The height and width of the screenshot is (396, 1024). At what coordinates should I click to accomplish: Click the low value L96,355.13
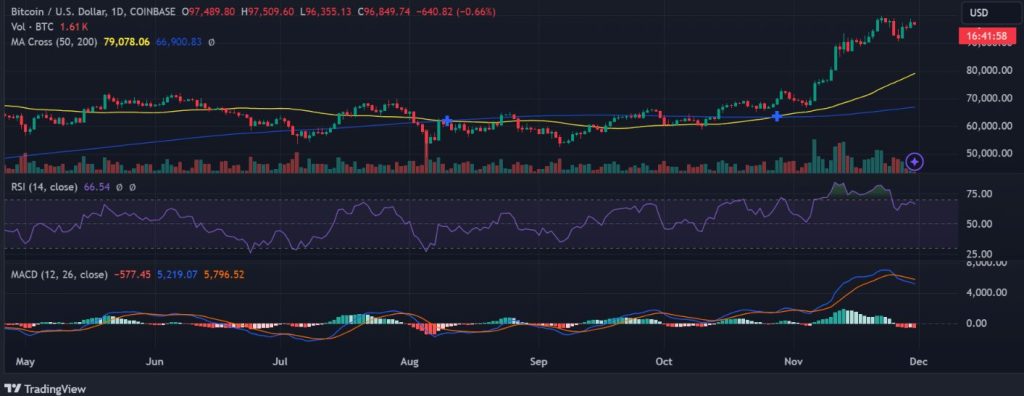pyautogui.click(x=325, y=12)
